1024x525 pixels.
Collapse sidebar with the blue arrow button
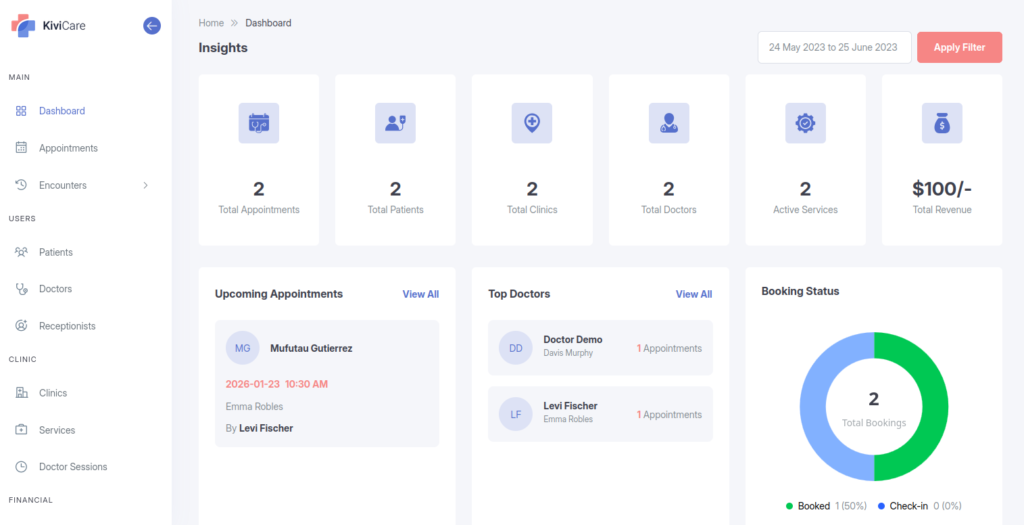click(x=152, y=26)
